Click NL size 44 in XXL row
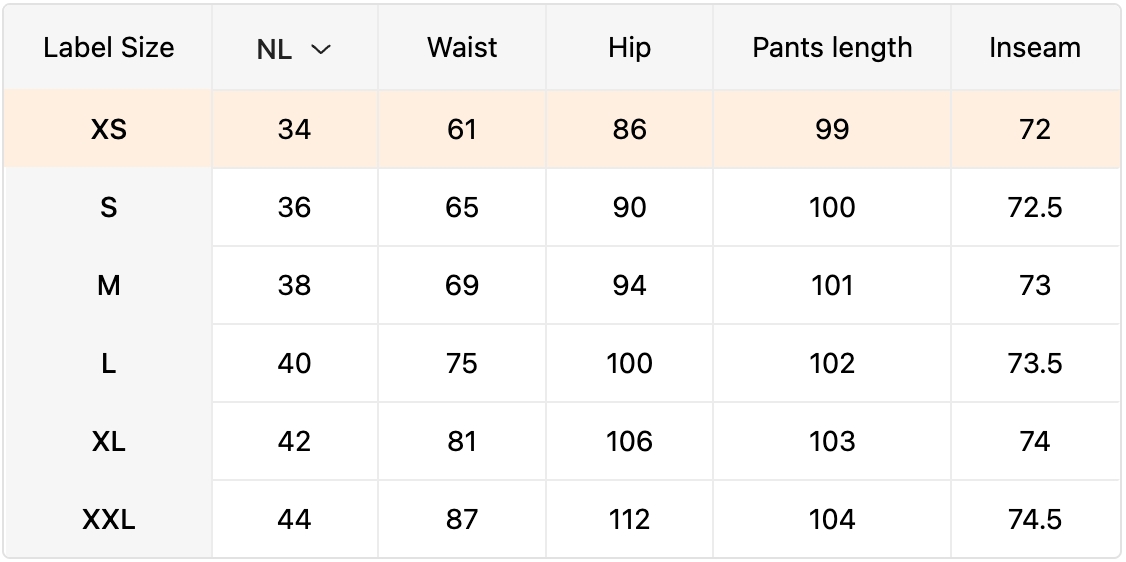1126x562 pixels. [294, 520]
